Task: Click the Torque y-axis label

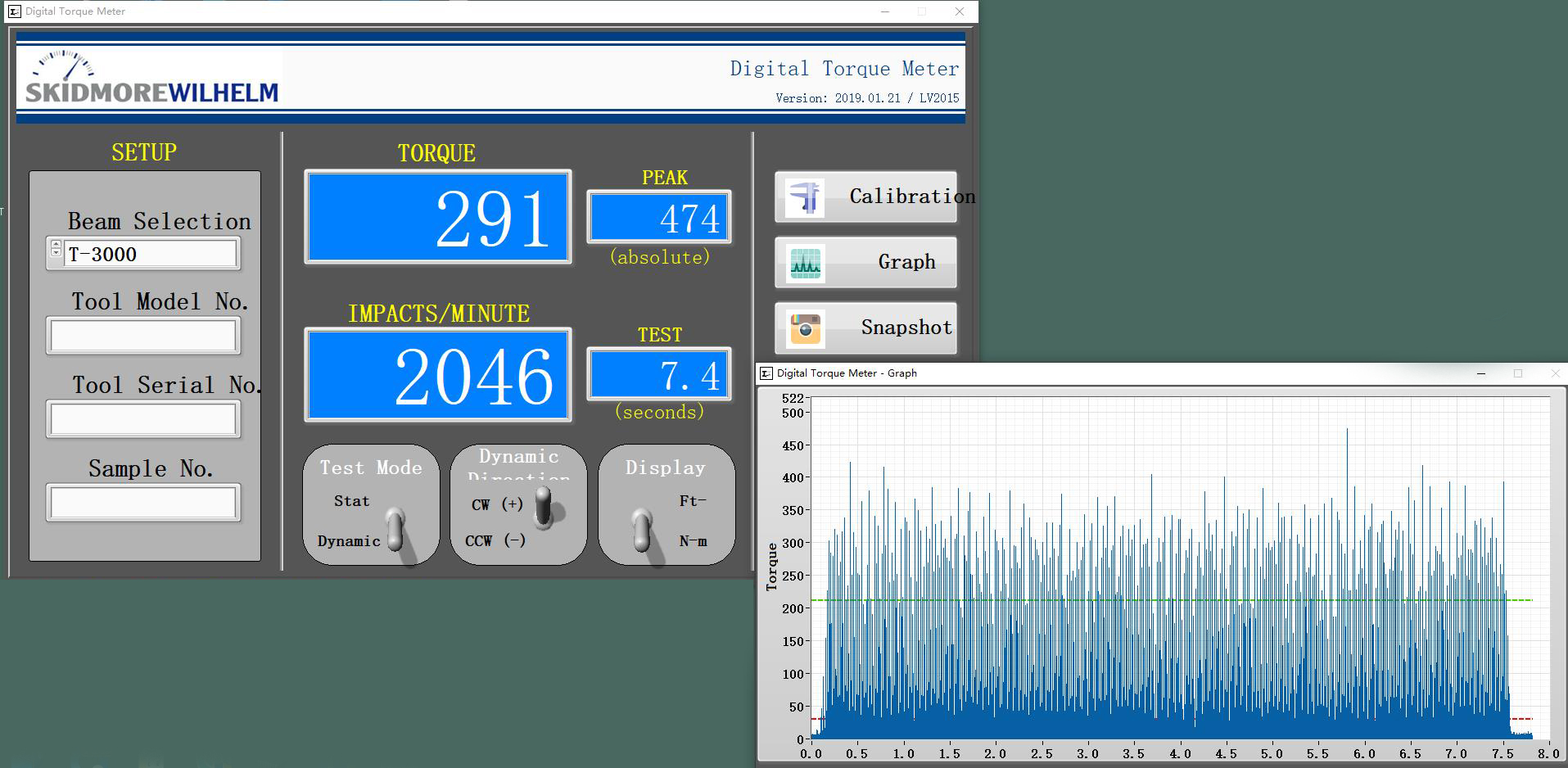Action: click(771, 567)
